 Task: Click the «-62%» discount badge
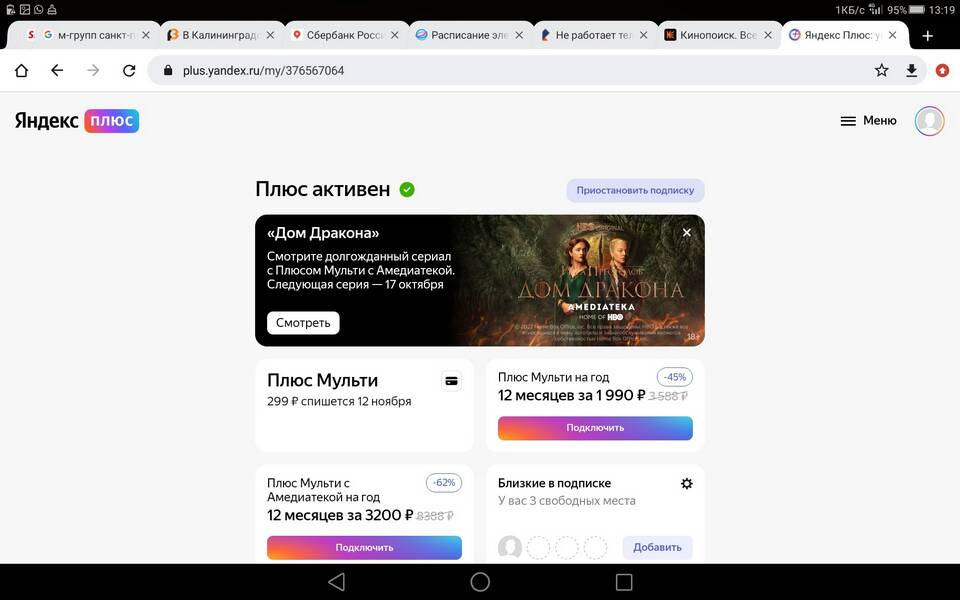coord(444,483)
